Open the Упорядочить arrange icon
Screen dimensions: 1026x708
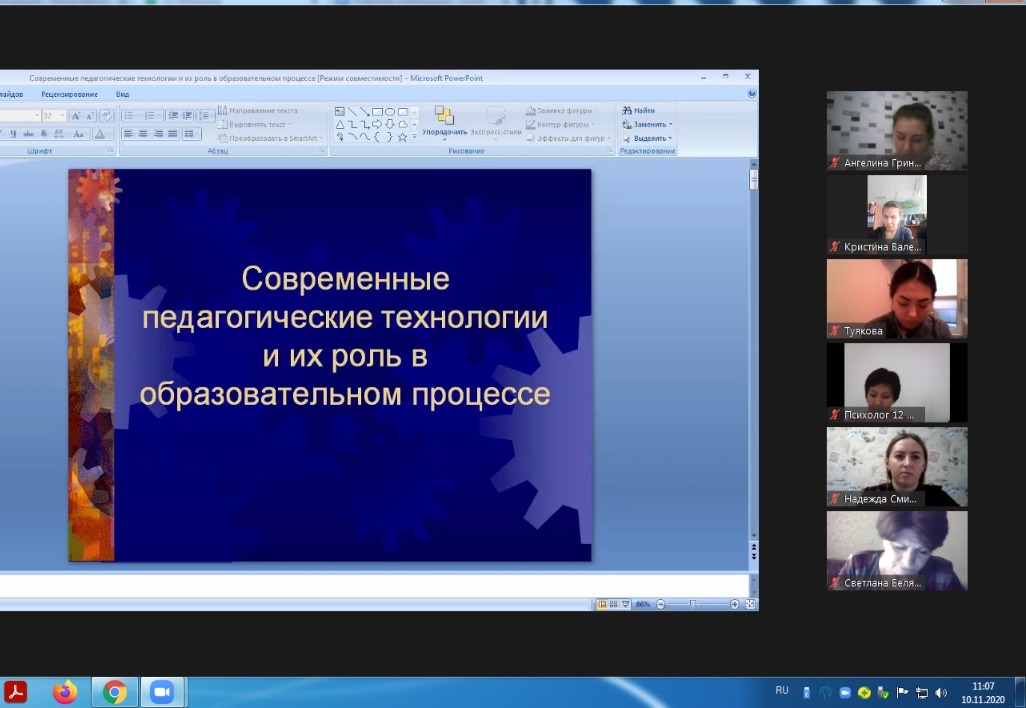(x=444, y=116)
